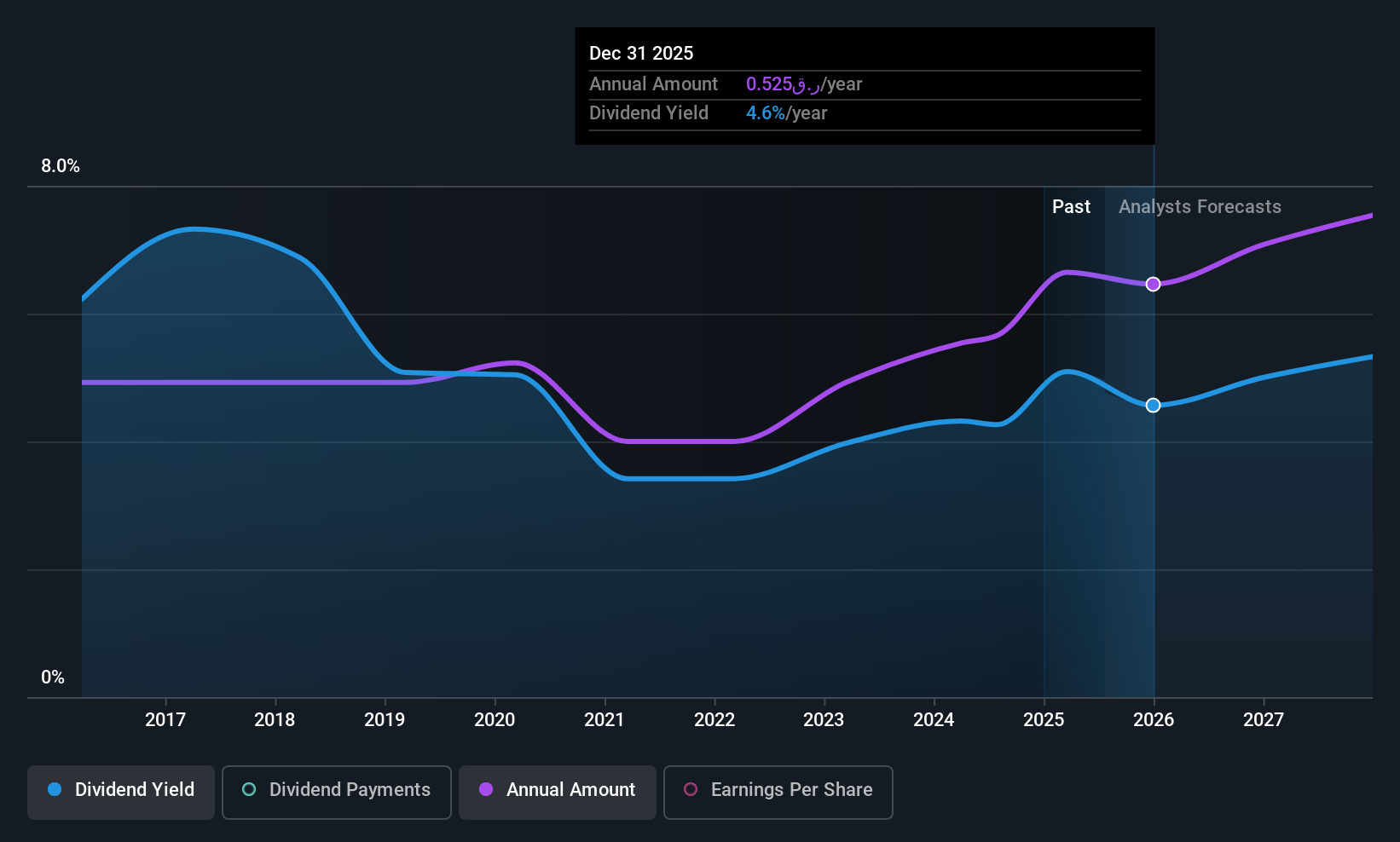
Task: Toggle the Dividend Payments series
Action: [337, 793]
